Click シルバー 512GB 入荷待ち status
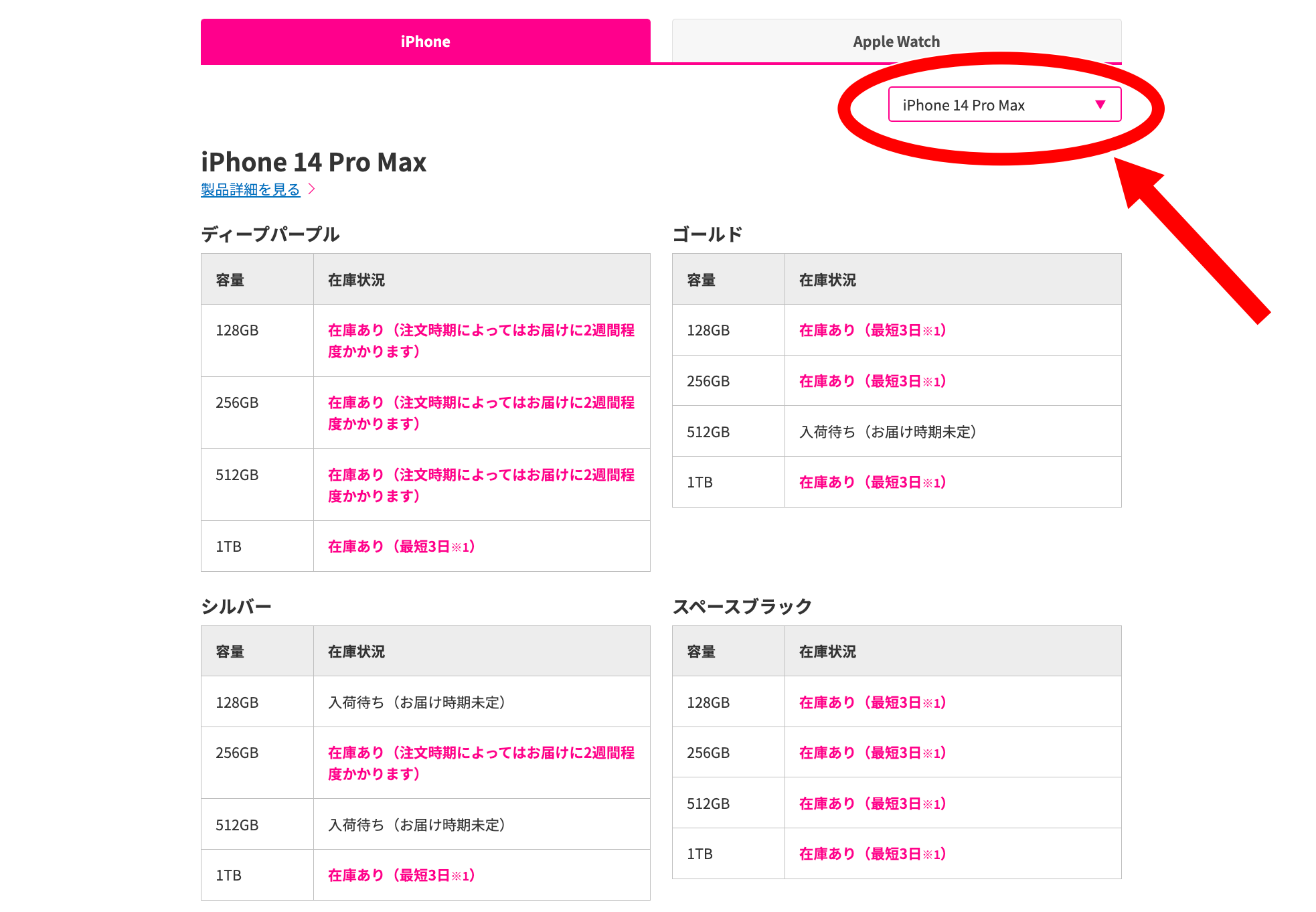This screenshot has width=1316, height=912. (416, 825)
